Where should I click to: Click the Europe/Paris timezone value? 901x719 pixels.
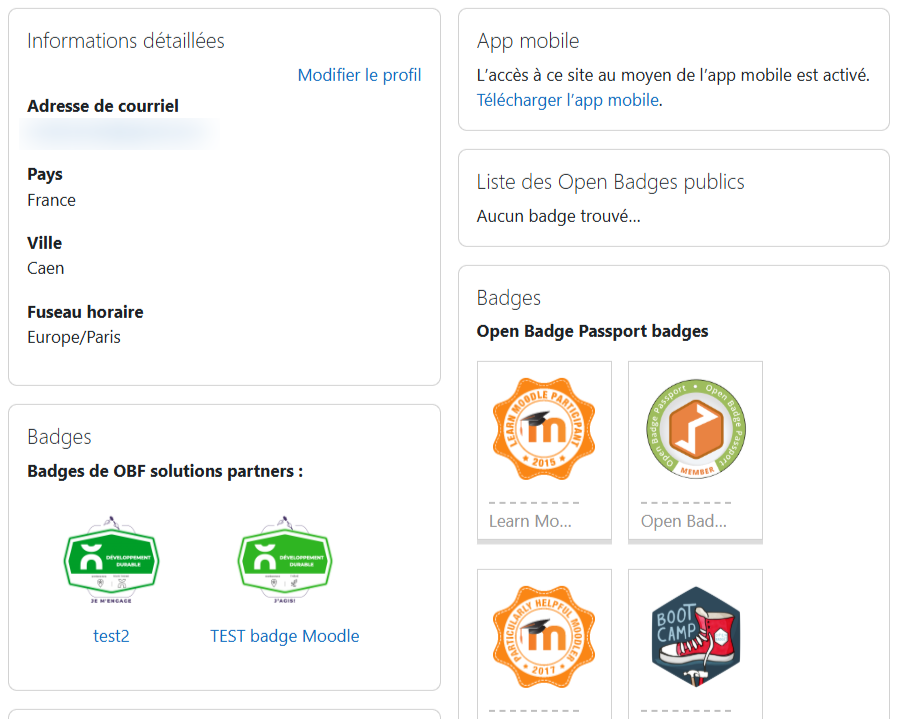pos(74,337)
